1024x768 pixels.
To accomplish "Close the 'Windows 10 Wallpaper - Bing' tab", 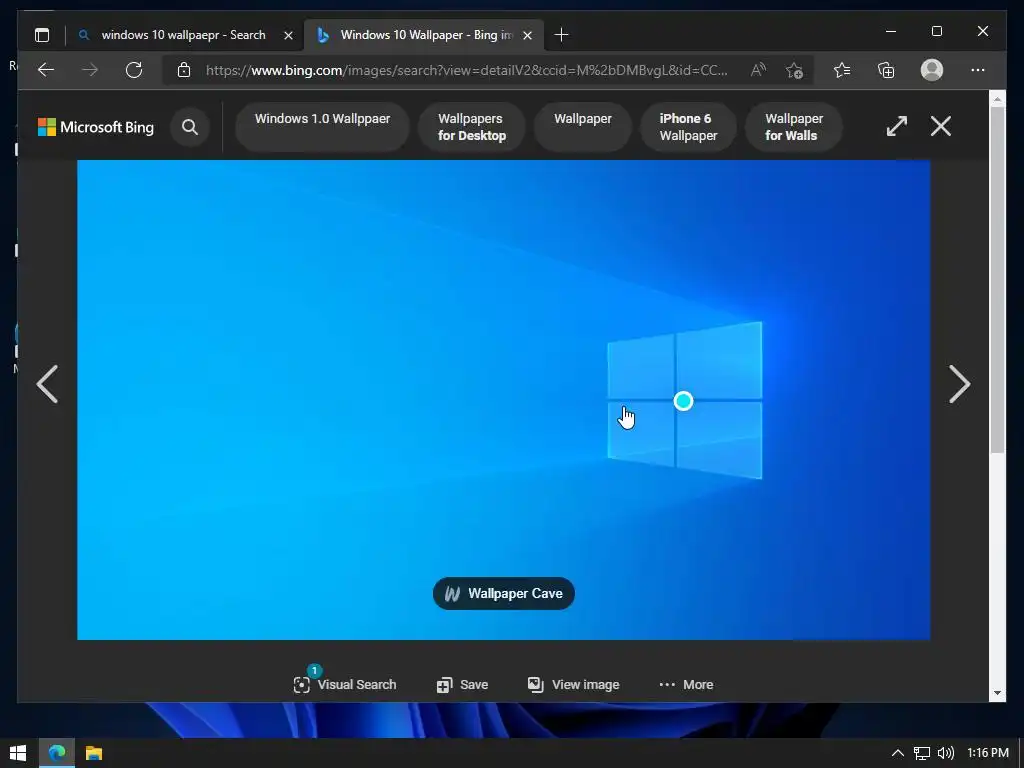I will click(528, 35).
